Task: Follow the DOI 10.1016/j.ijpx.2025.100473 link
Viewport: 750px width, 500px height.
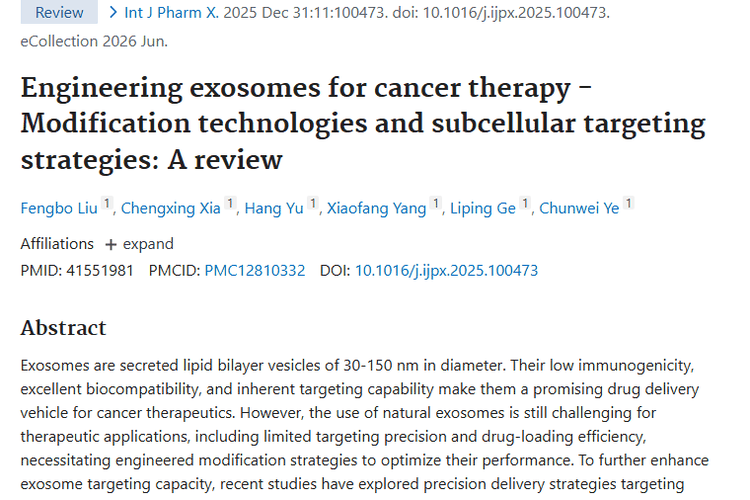Action: pyautogui.click(x=446, y=270)
